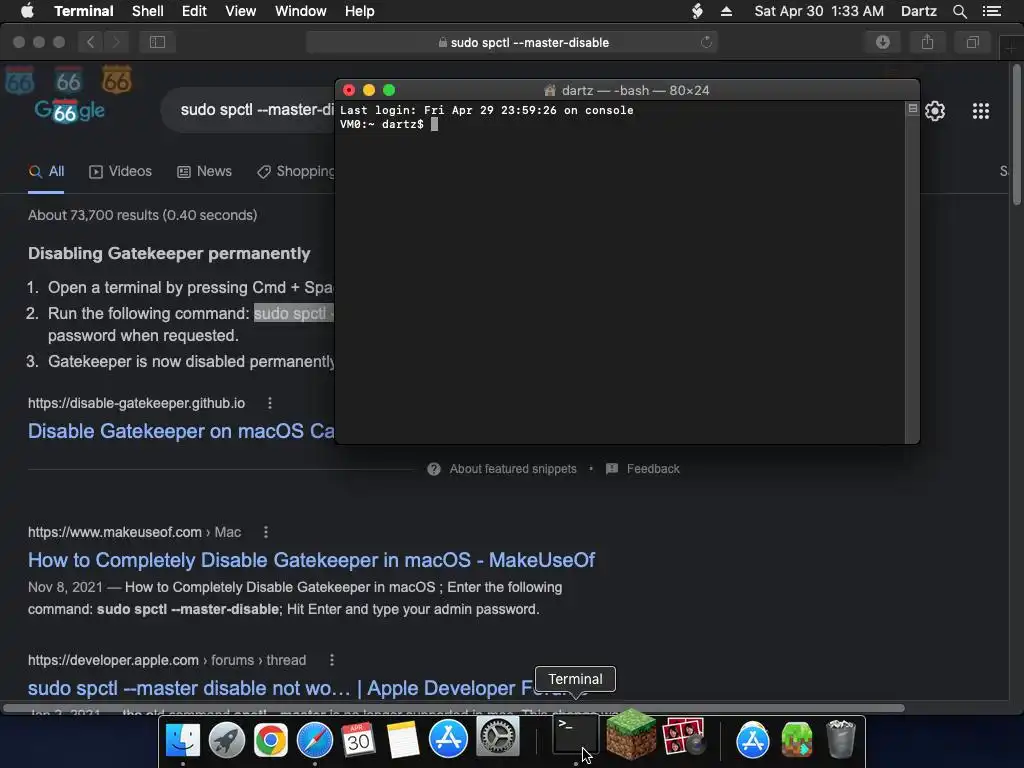
Task: Open Google Chrome from the Dock
Action: (270, 740)
